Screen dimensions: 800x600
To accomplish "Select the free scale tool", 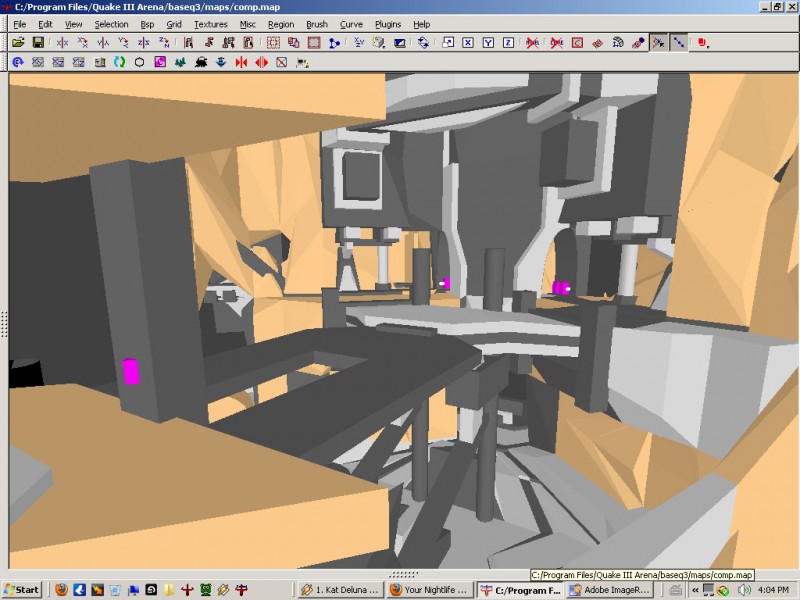I will click(x=448, y=43).
